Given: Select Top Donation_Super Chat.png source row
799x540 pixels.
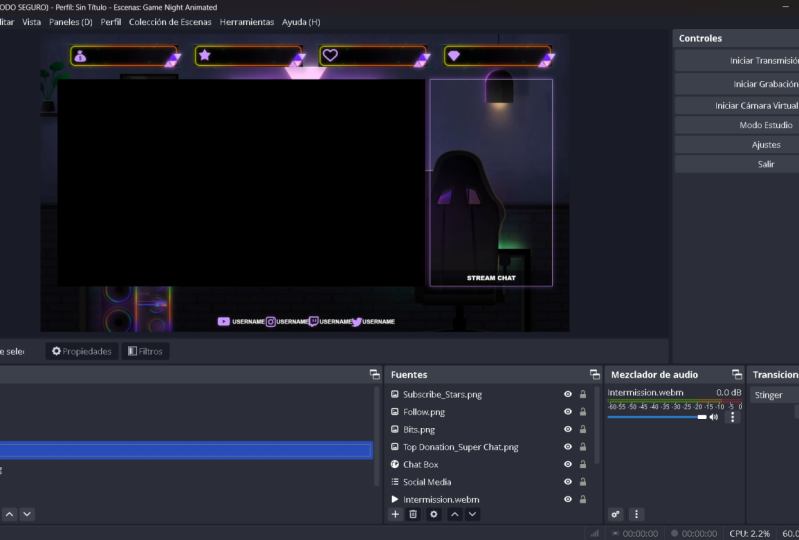Looking at the screenshot, I should click(489, 447).
